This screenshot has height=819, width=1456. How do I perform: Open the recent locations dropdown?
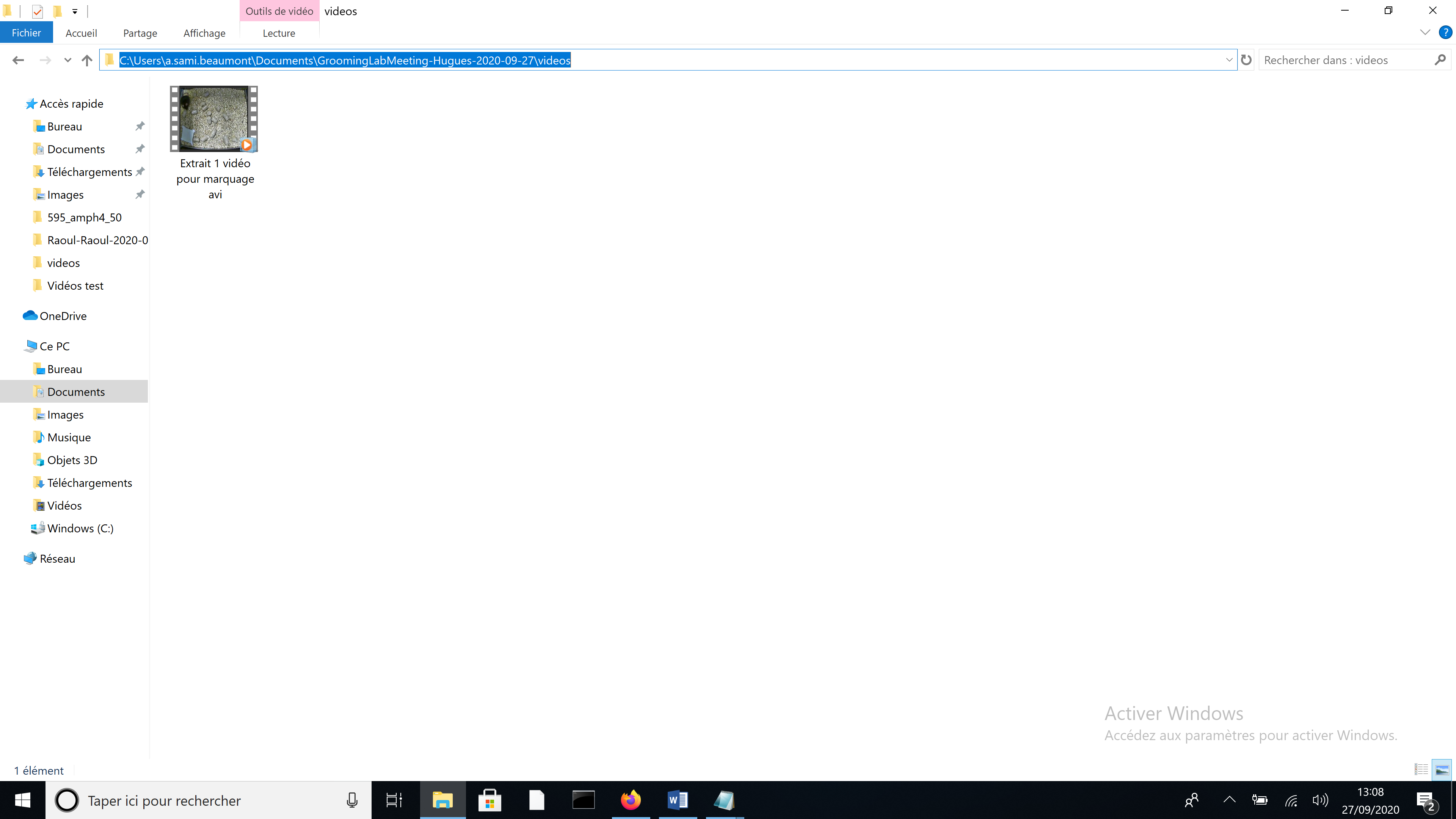67,60
